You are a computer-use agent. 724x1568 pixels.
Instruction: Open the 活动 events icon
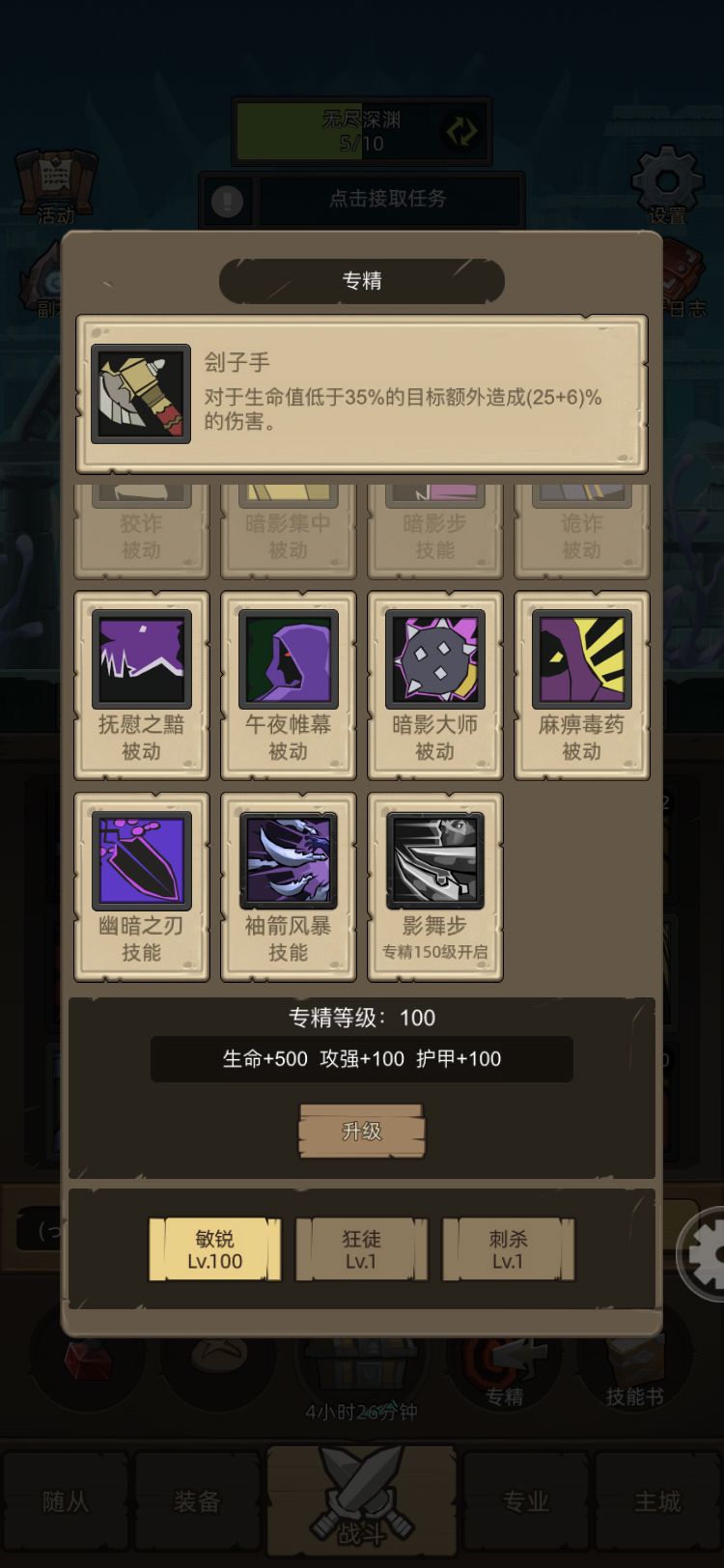tap(56, 187)
